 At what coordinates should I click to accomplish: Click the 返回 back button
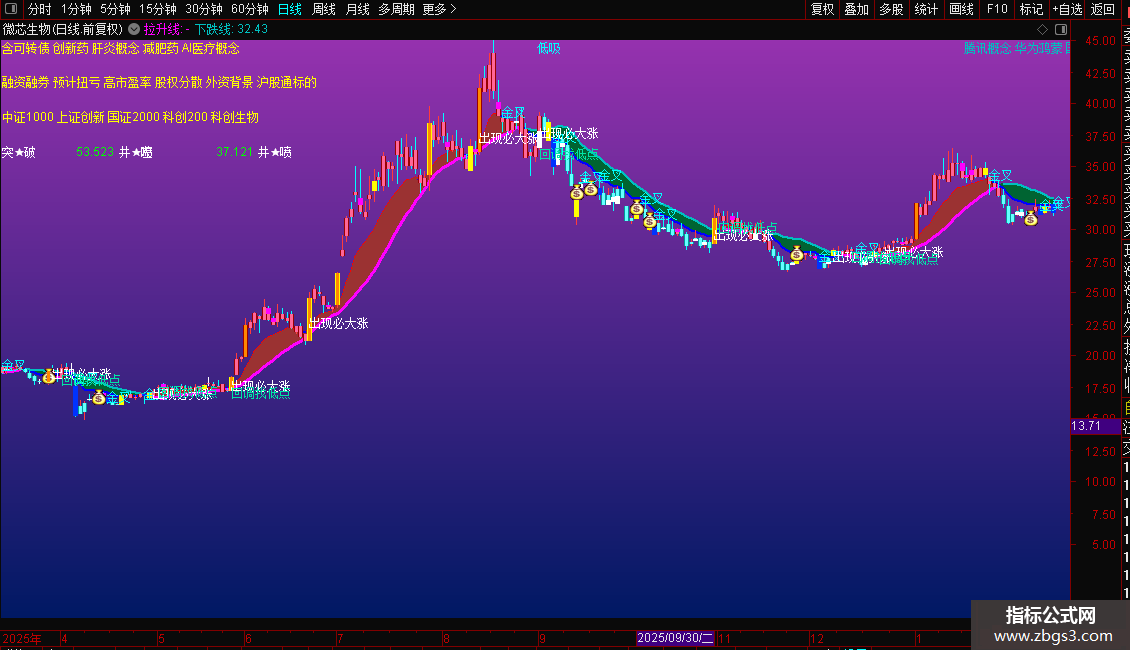tap(1103, 9)
